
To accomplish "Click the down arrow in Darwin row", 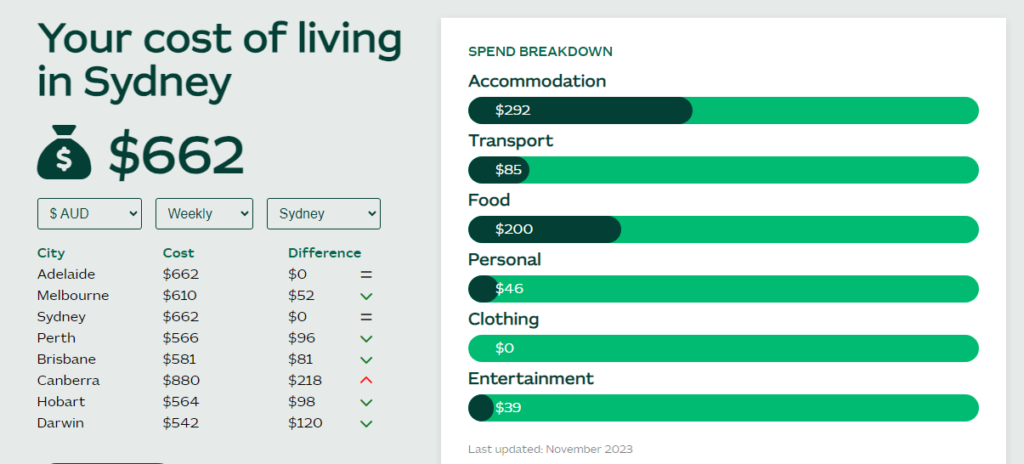I will (366, 423).
